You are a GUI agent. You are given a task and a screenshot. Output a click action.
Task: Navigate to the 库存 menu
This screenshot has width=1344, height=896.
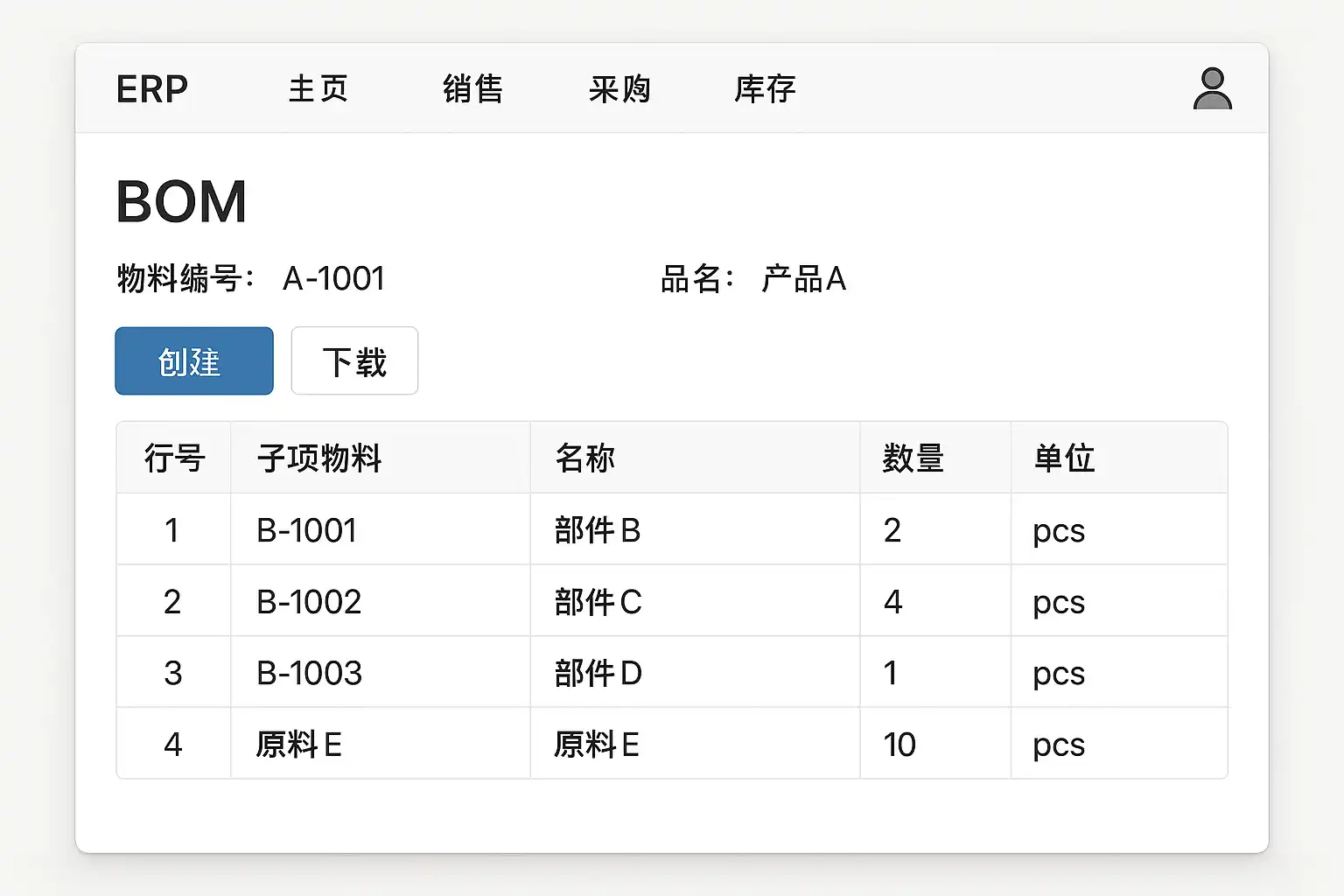(765, 89)
